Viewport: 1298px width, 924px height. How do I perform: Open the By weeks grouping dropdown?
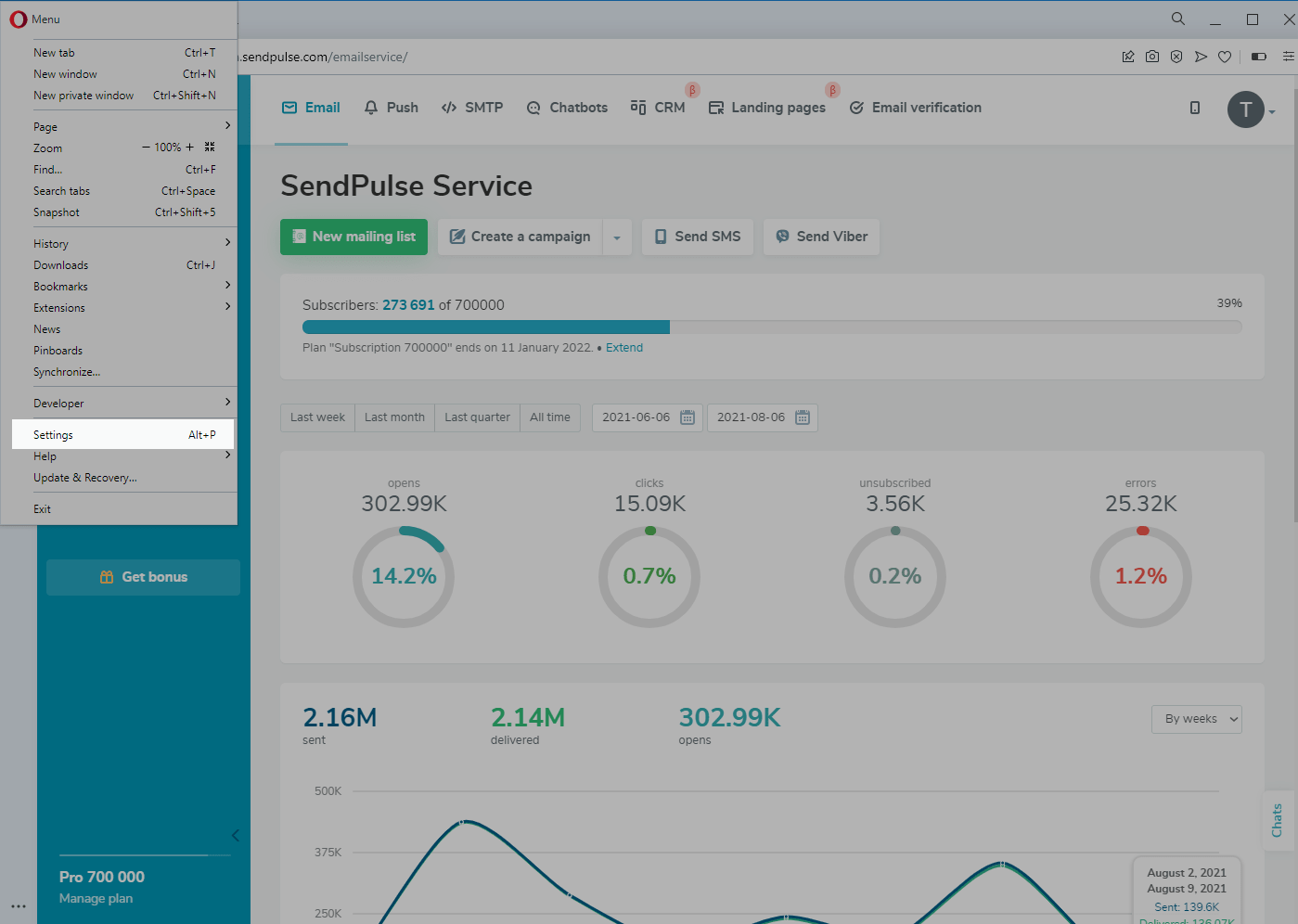(1196, 719)
